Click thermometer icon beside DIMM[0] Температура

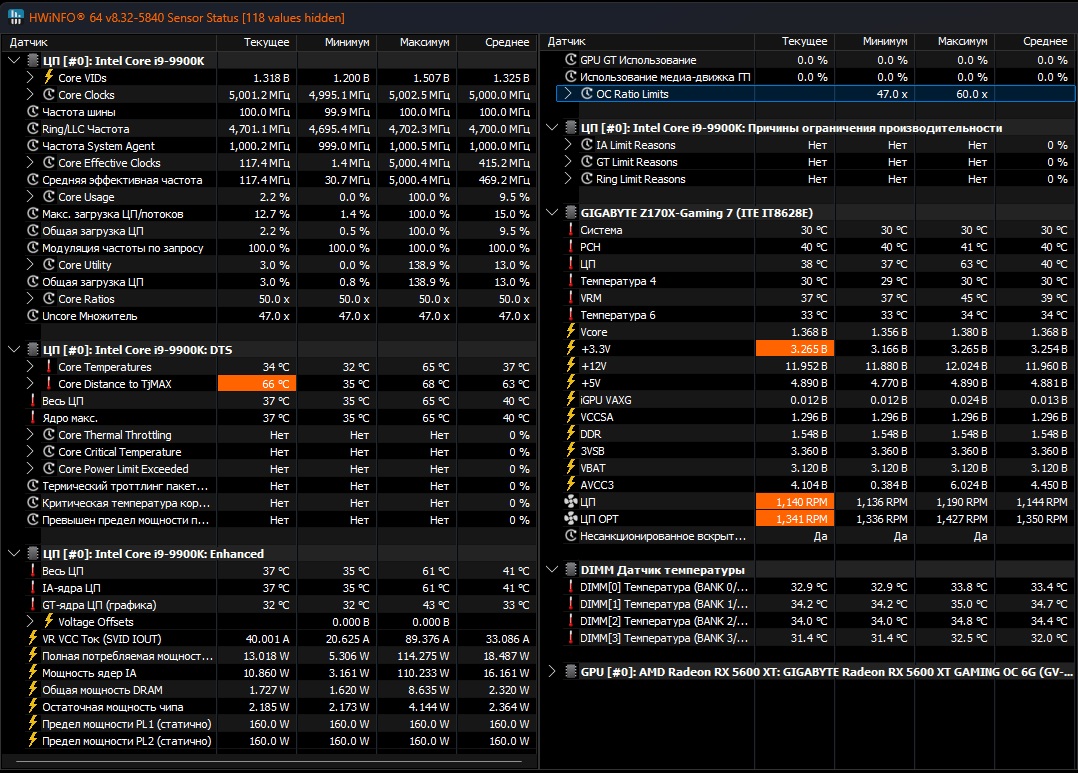571,587
